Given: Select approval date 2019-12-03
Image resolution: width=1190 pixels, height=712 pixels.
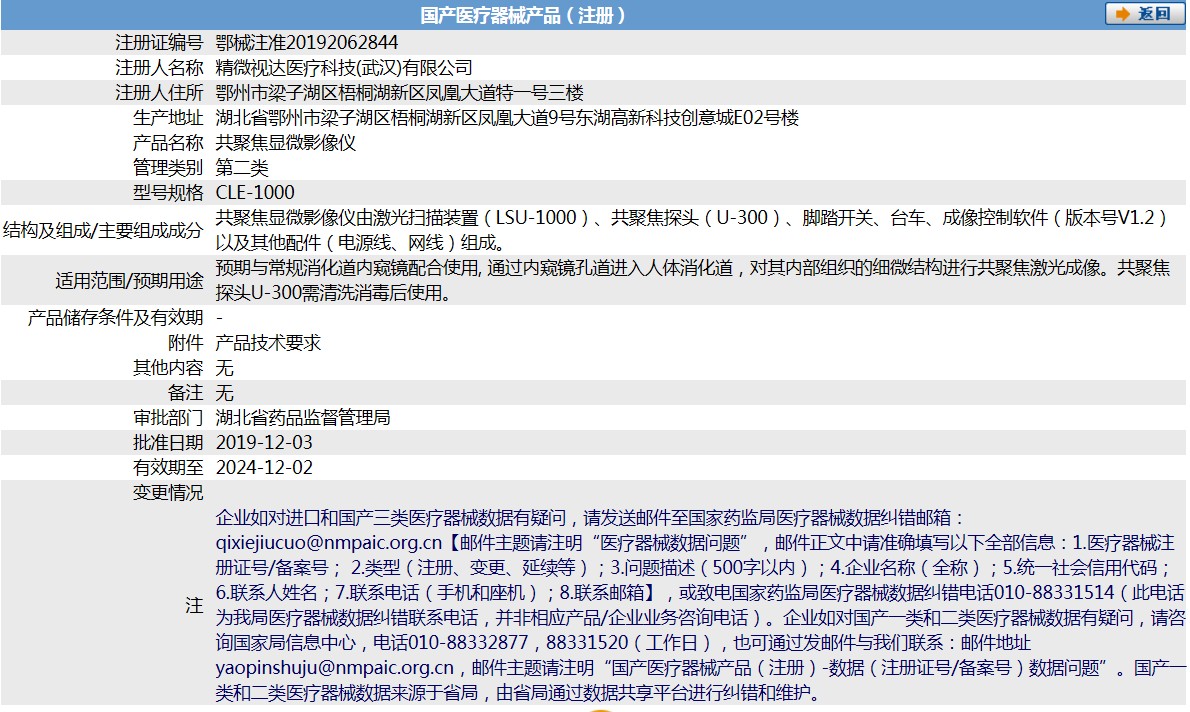Looking at the screenshot, I should 264,443.
